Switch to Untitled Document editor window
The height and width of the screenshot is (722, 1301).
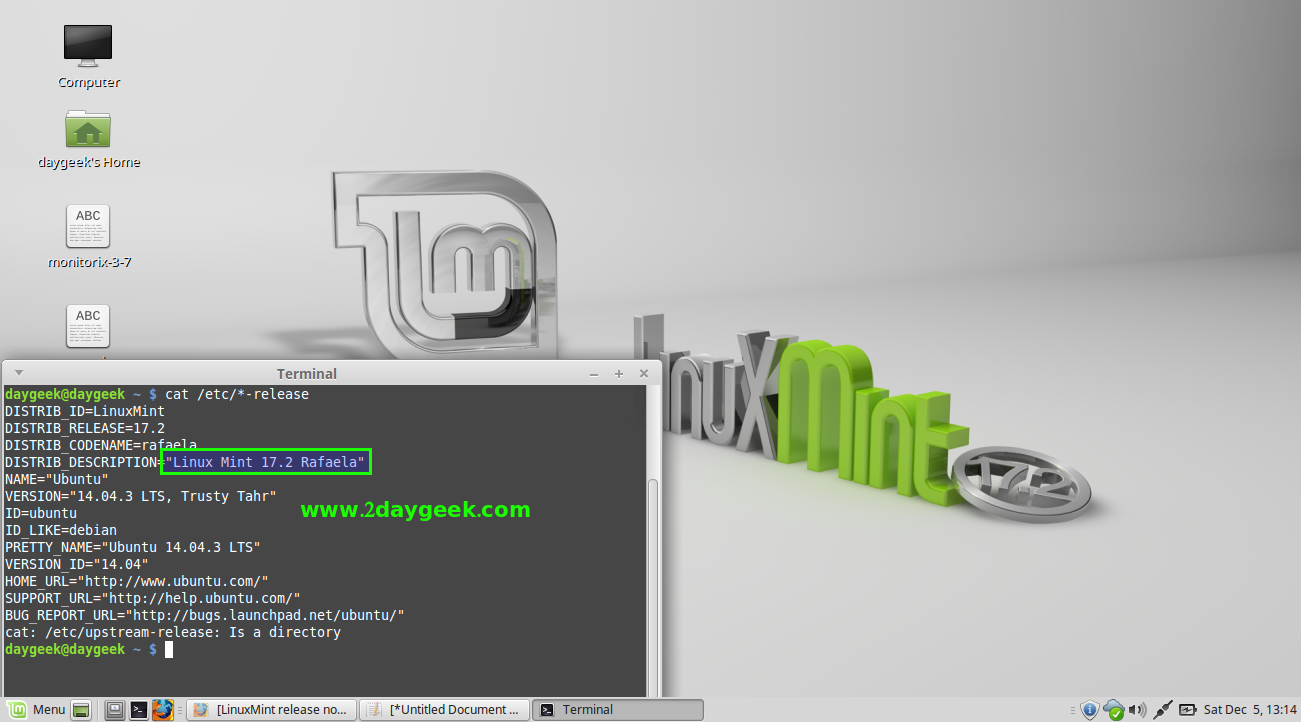(x=443, y=710)
